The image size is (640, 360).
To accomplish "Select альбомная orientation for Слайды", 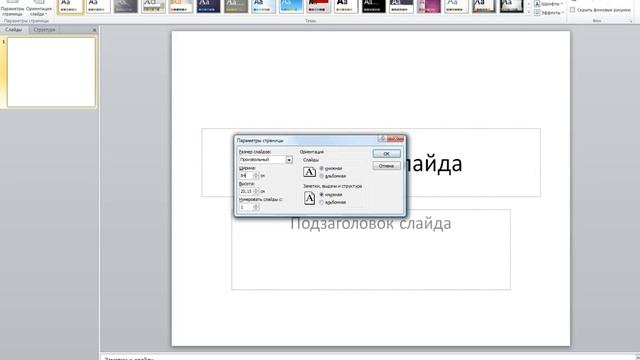I will (322, 176).
